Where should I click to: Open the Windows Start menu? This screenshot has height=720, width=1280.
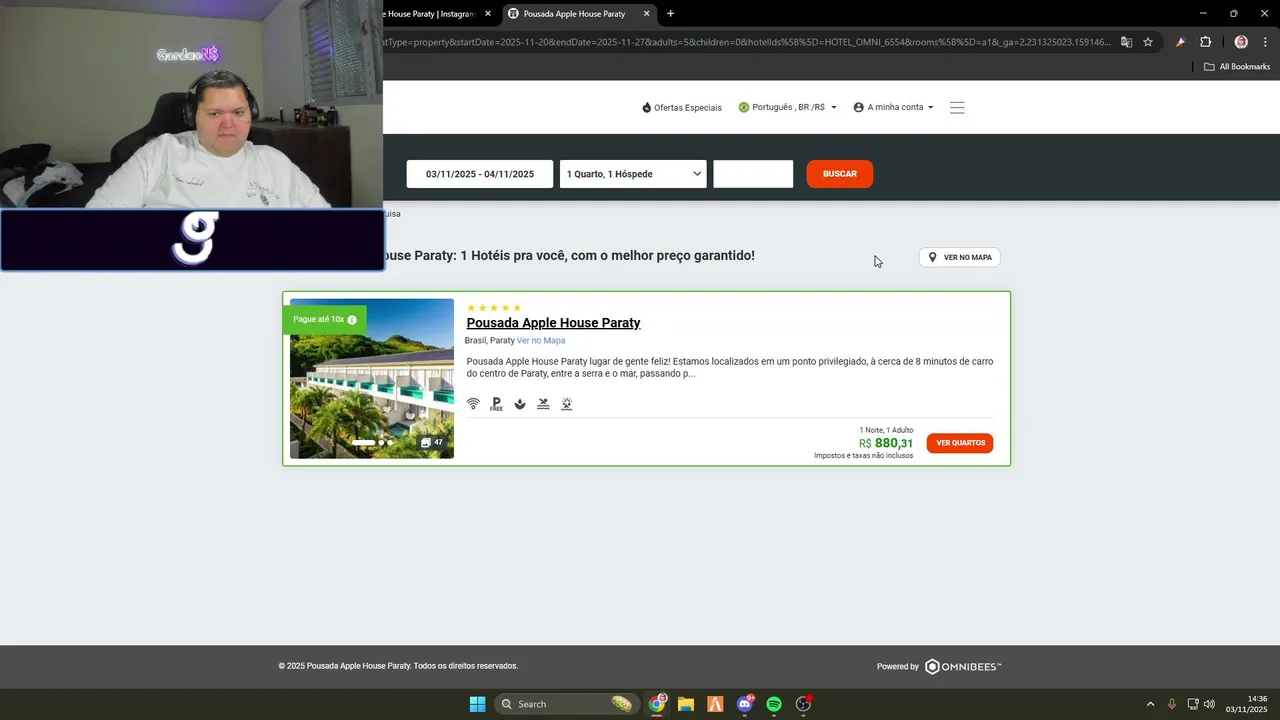(477, 704)
